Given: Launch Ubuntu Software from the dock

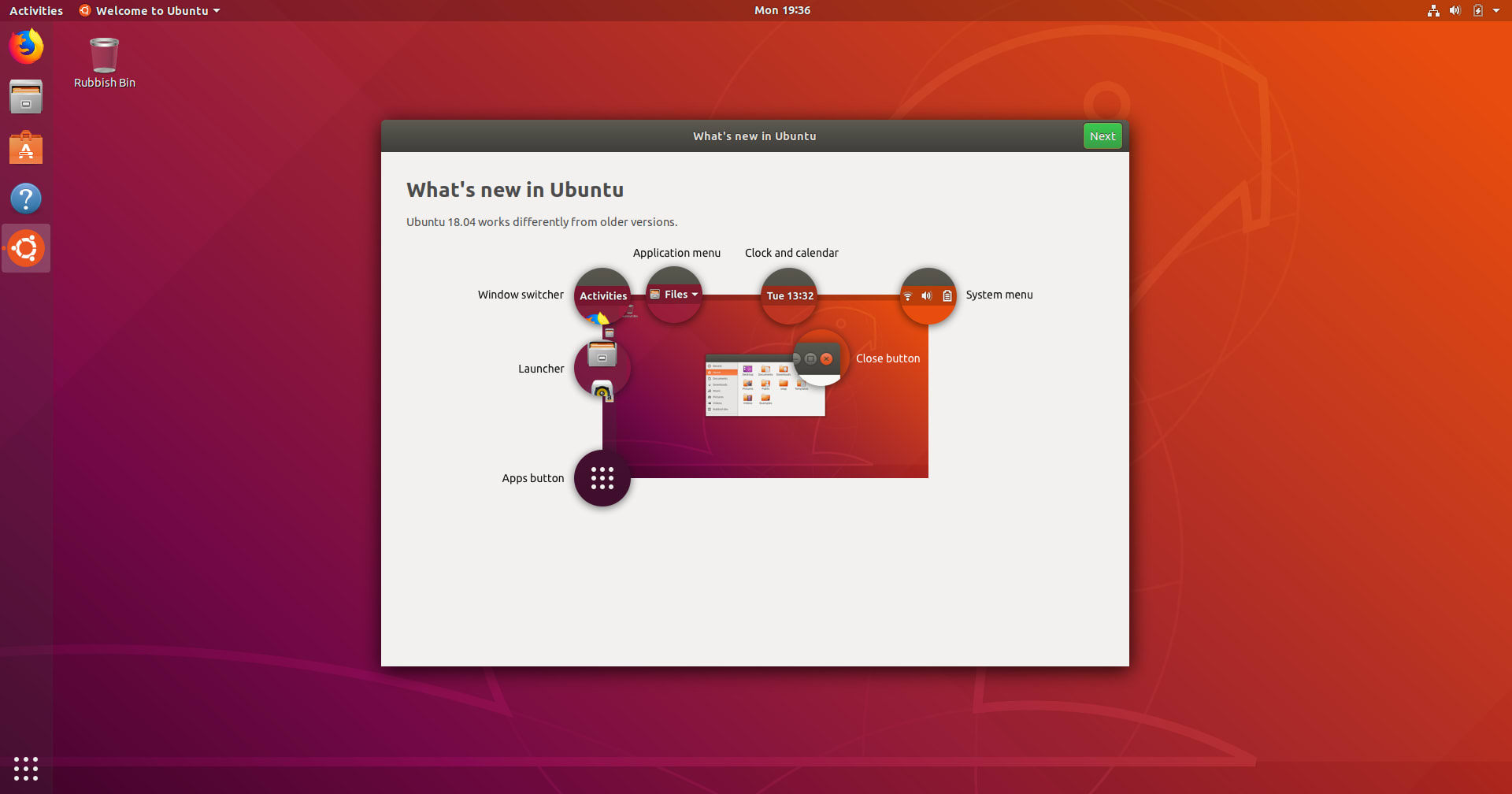Looking at the screenshot, I should point(26,147).
